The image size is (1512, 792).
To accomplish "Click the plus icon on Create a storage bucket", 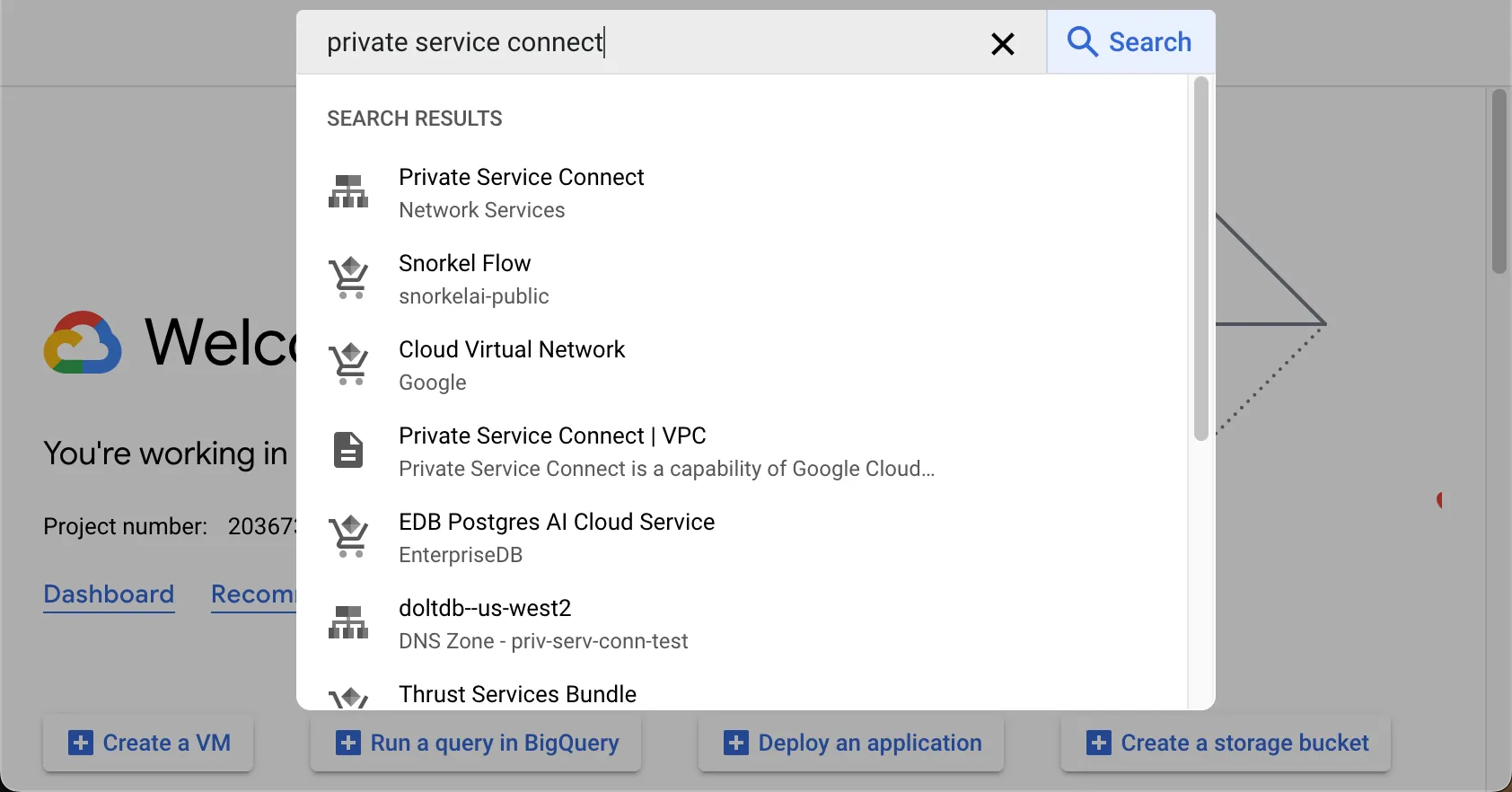I will [x=1099, y=744].
